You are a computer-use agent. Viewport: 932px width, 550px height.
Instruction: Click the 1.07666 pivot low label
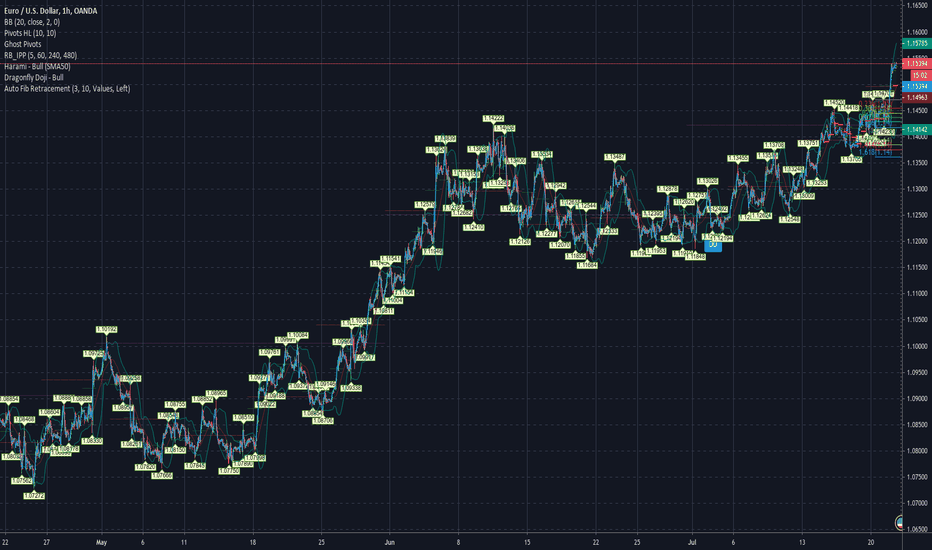click(x=162, y=476)
